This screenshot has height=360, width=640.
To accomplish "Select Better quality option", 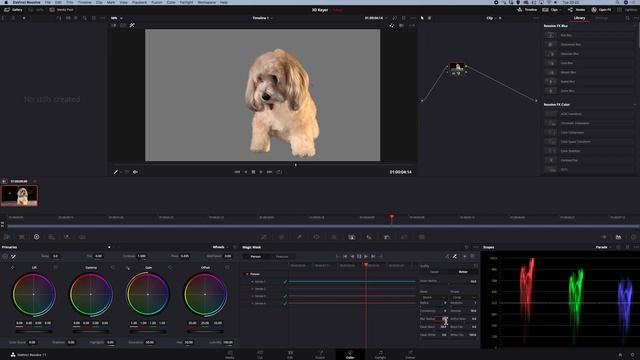I will (463, 272).
